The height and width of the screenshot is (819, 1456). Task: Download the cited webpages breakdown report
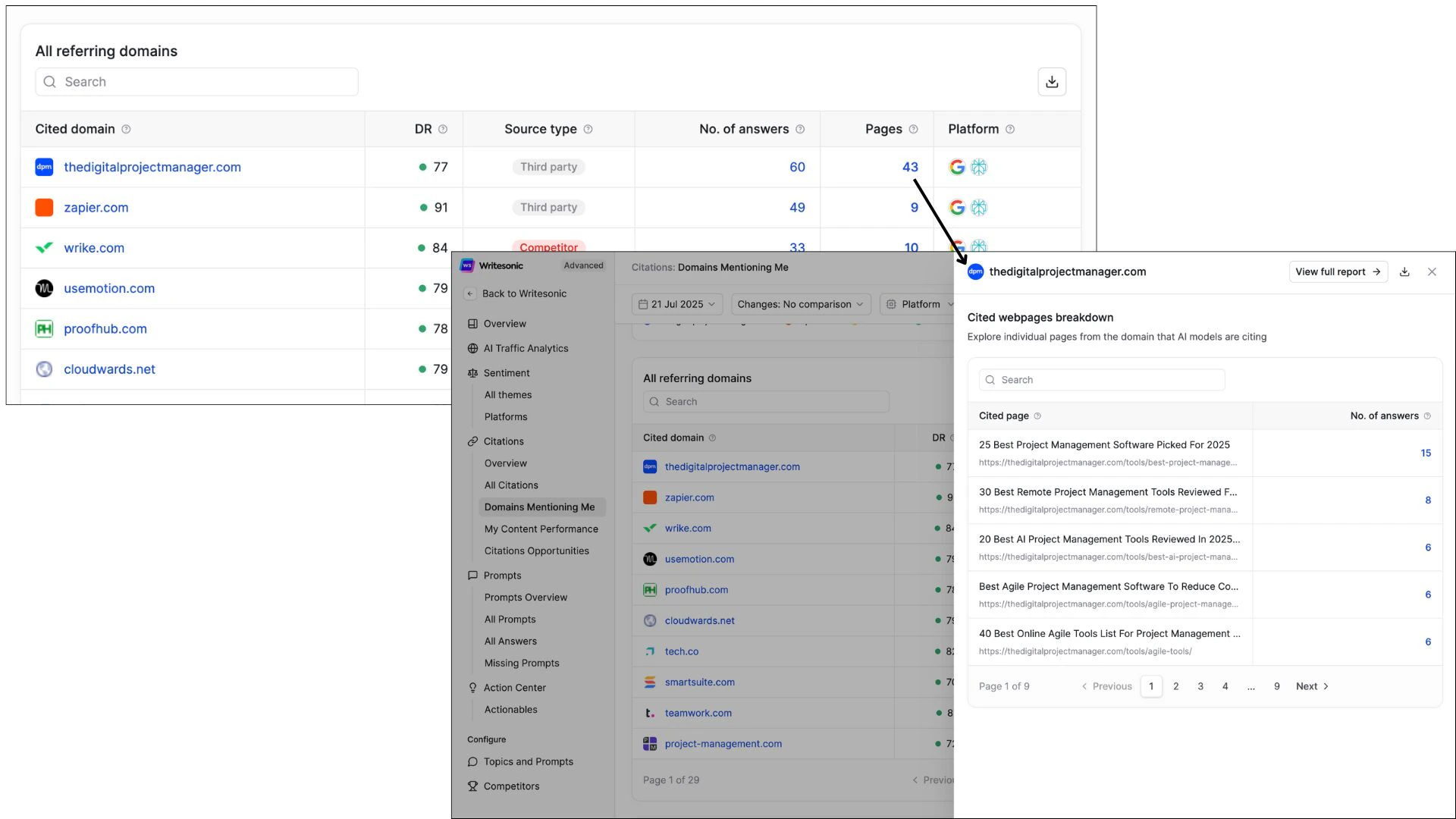[x=1404, y=272]
